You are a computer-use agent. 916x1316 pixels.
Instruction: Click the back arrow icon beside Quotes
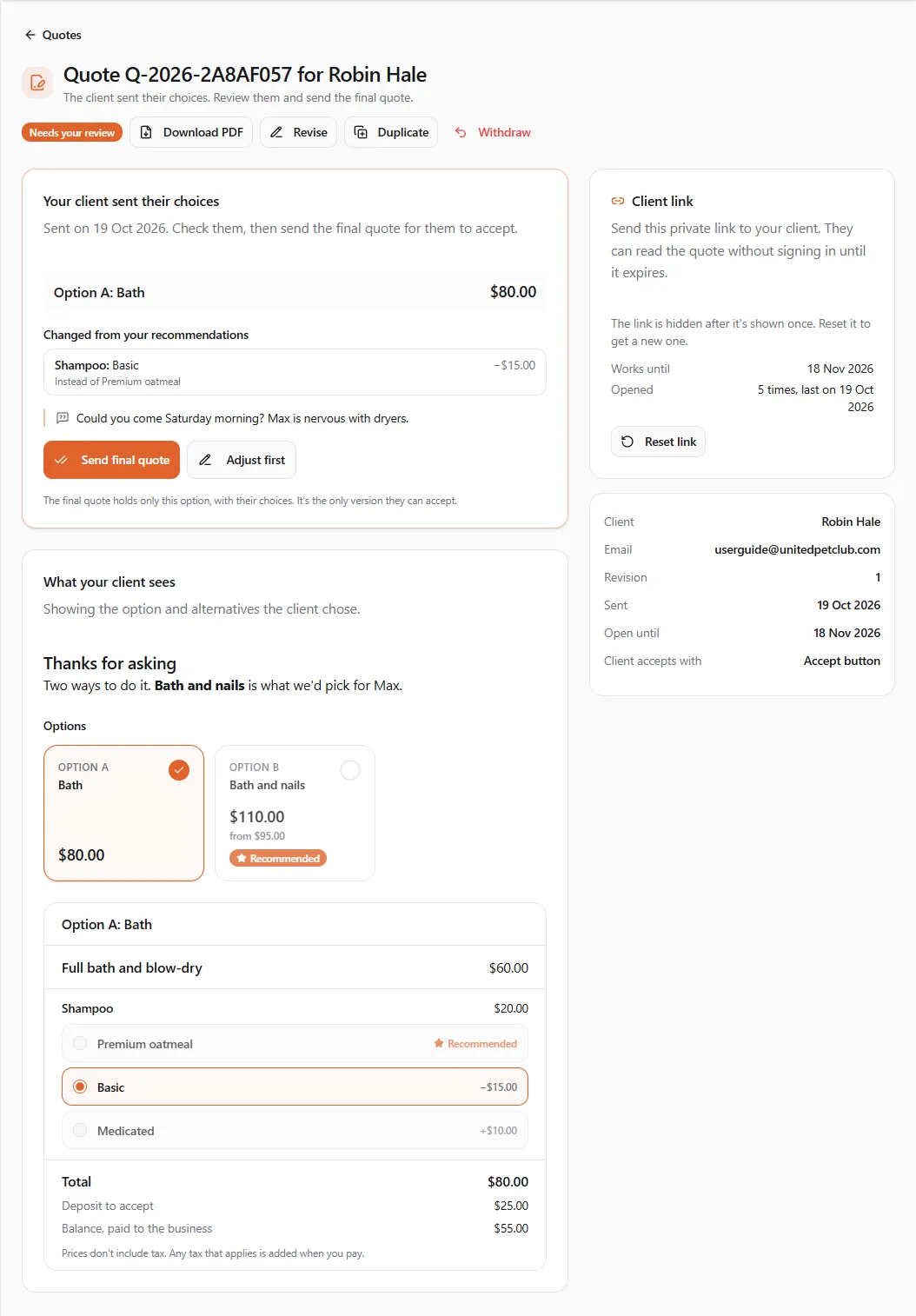pos(30,35)
